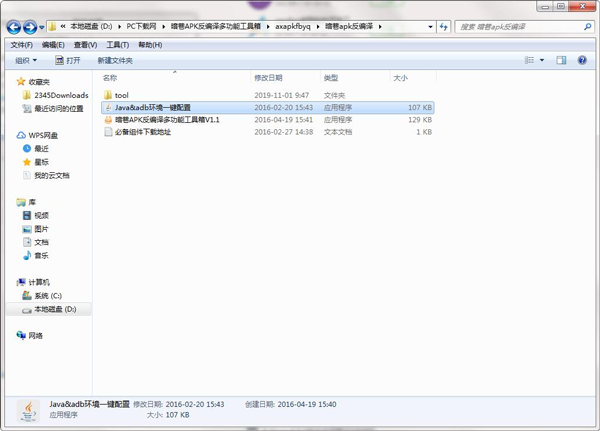Open the 帮助(H) menu

pos(150,45)
